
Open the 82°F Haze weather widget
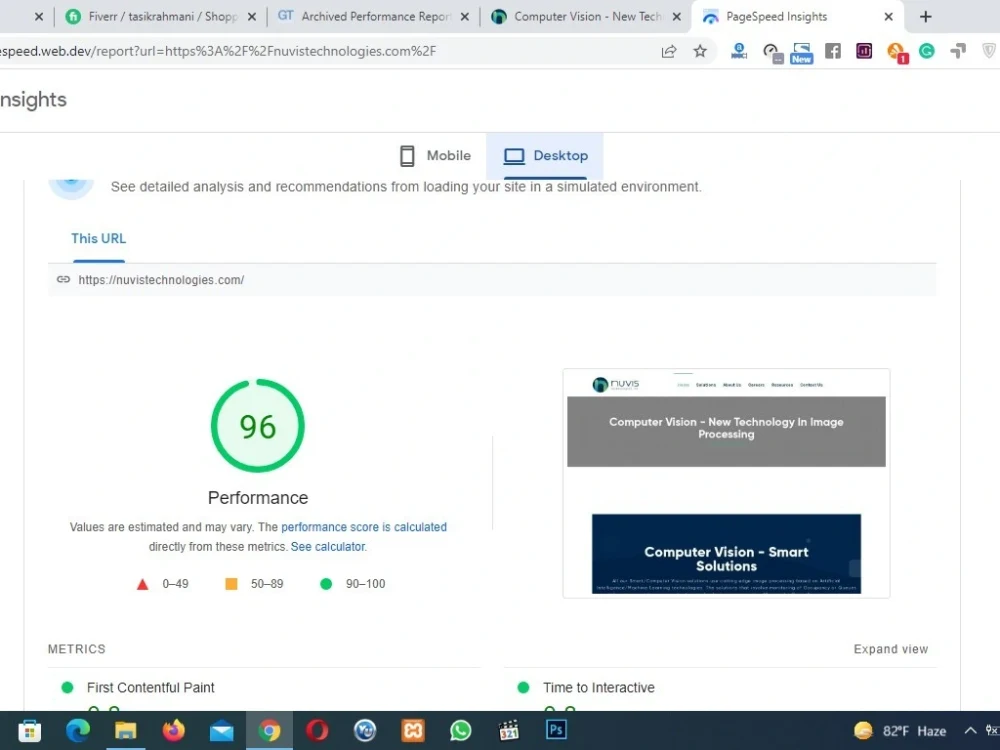click(x=899, y=731)
